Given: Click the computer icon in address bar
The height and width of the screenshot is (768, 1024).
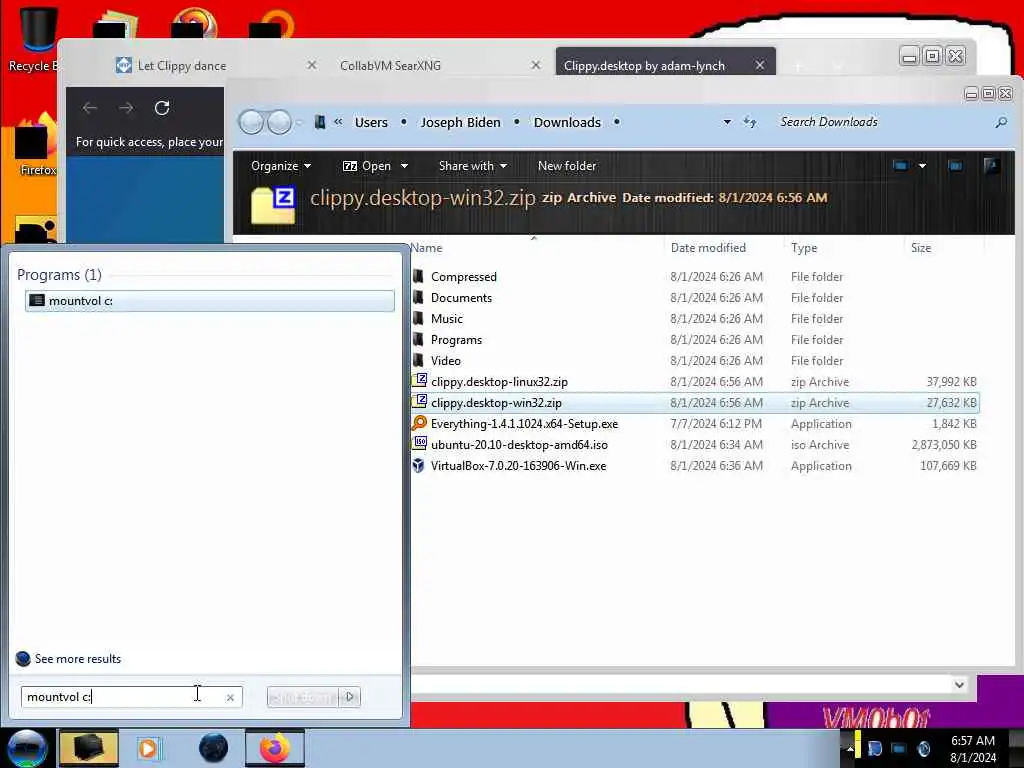Looking at the screenshot, I should pos(320,122).
